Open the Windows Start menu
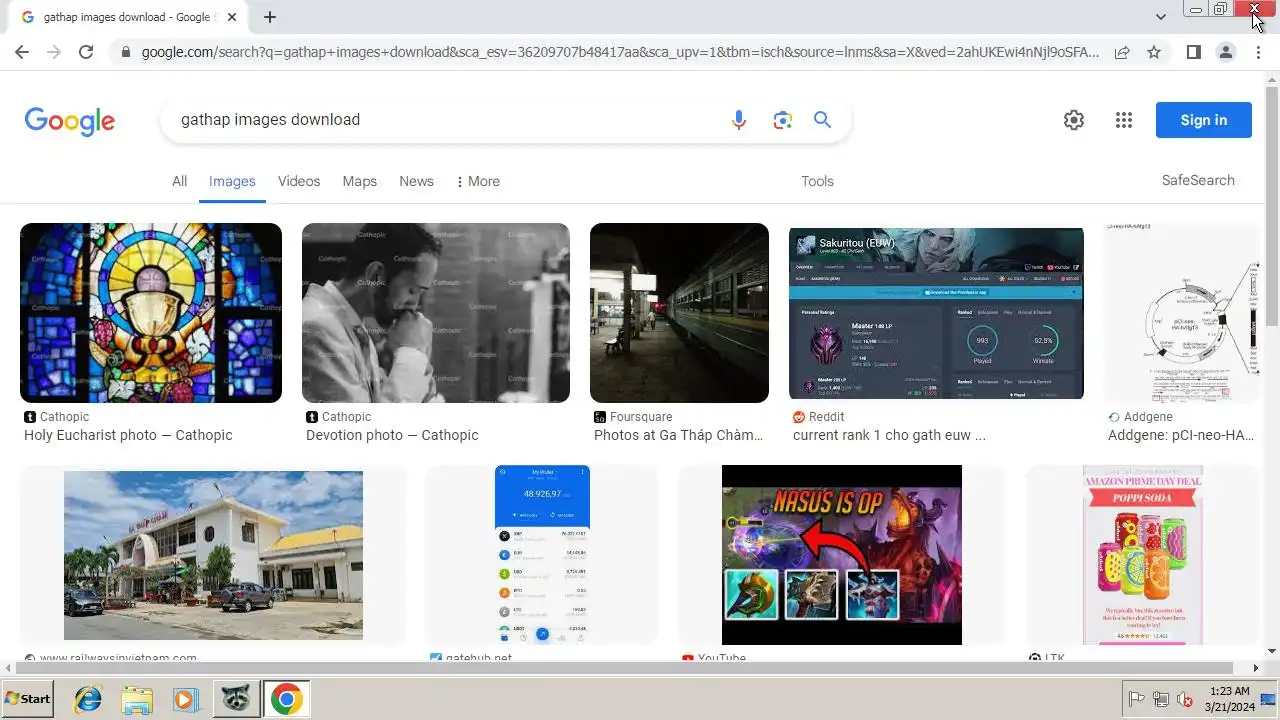The height and width of the screenshot is (720, 1280). 28,699
